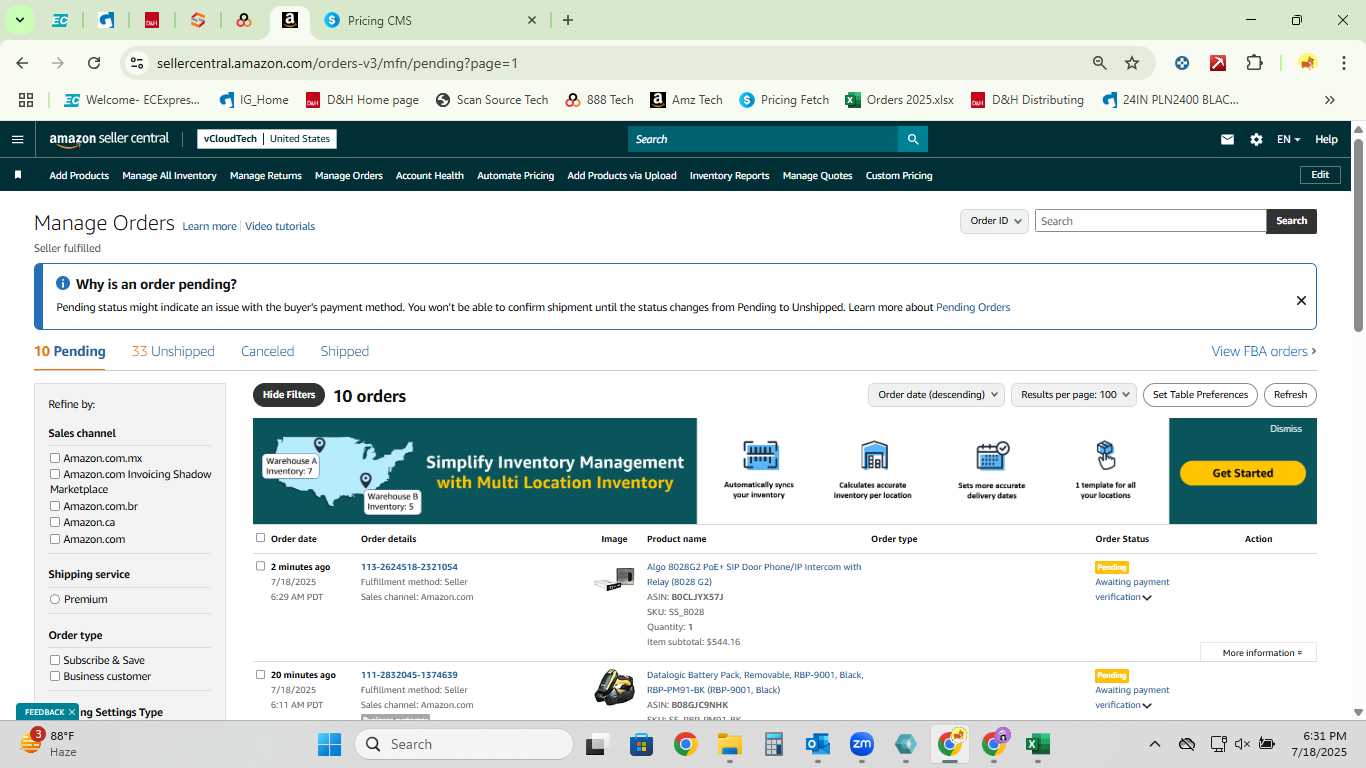
Task: Open the Windows Start menu
Action: (x=329, y=744)
